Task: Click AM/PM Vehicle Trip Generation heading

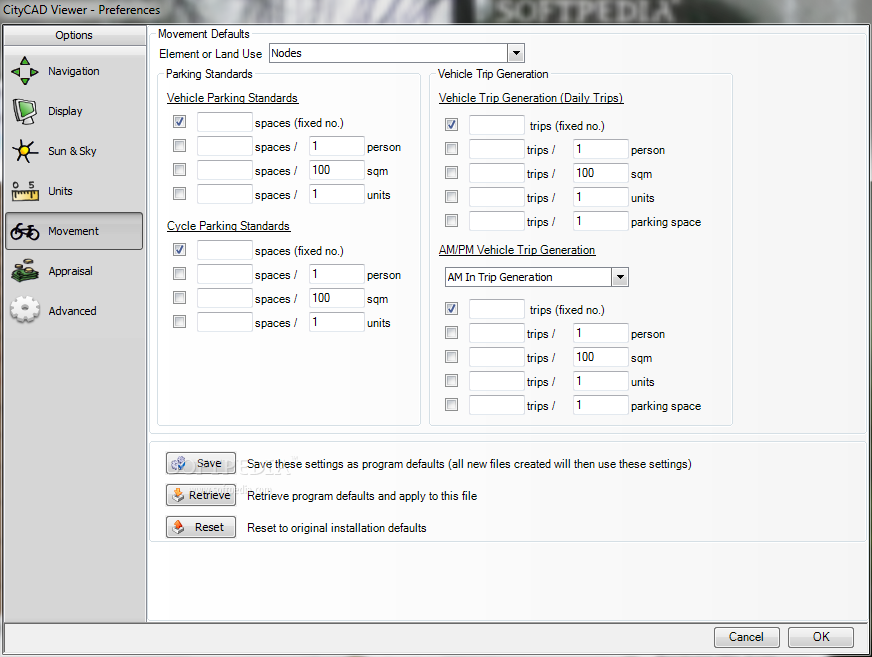Action: click(517, 250)
